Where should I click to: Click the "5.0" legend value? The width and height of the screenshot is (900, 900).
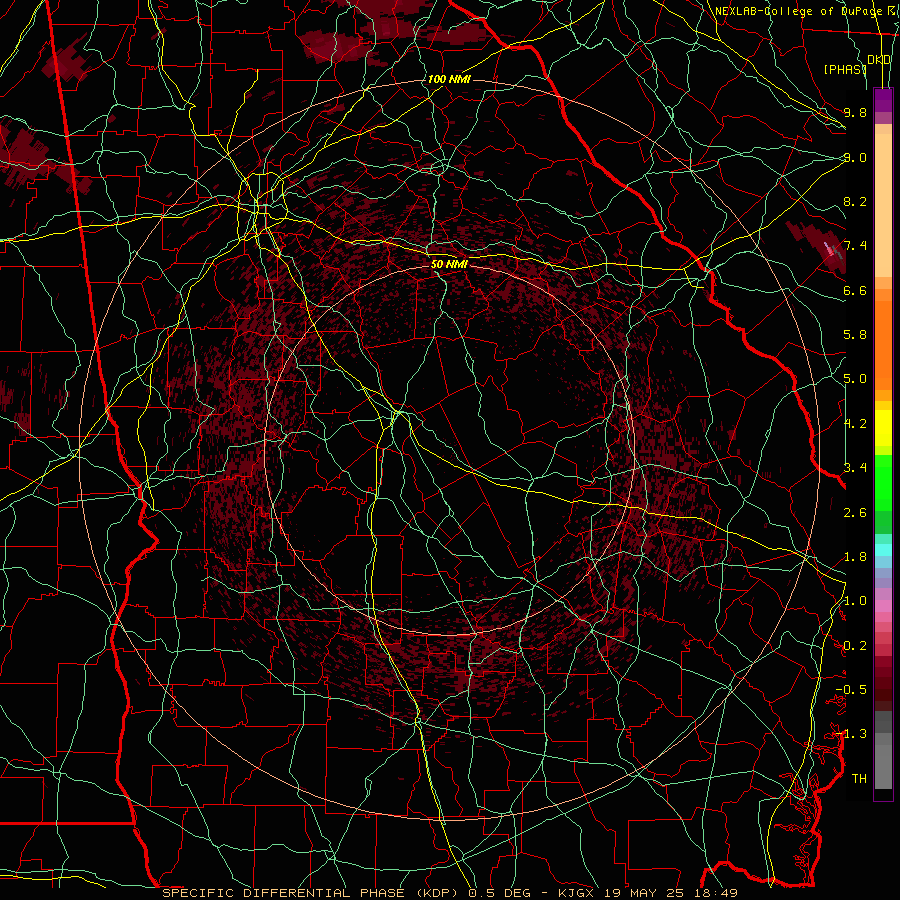pos(855,379)
